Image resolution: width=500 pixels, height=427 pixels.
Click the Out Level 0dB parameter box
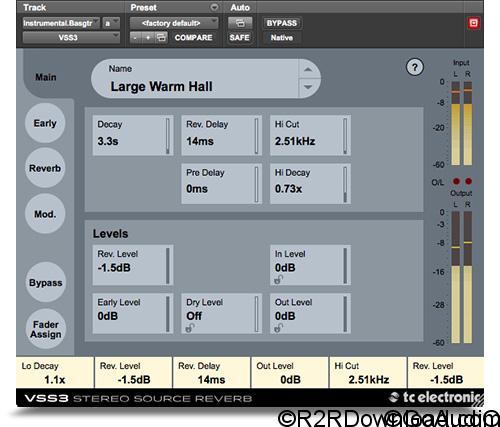pyautogui.click(x=310, y=314)
